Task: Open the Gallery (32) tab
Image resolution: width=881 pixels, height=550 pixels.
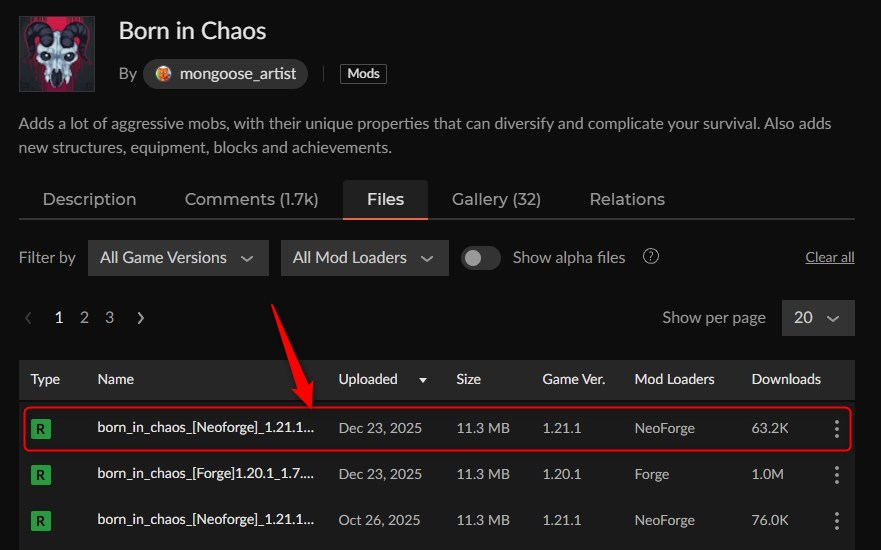Action: [x=496, y=199]
